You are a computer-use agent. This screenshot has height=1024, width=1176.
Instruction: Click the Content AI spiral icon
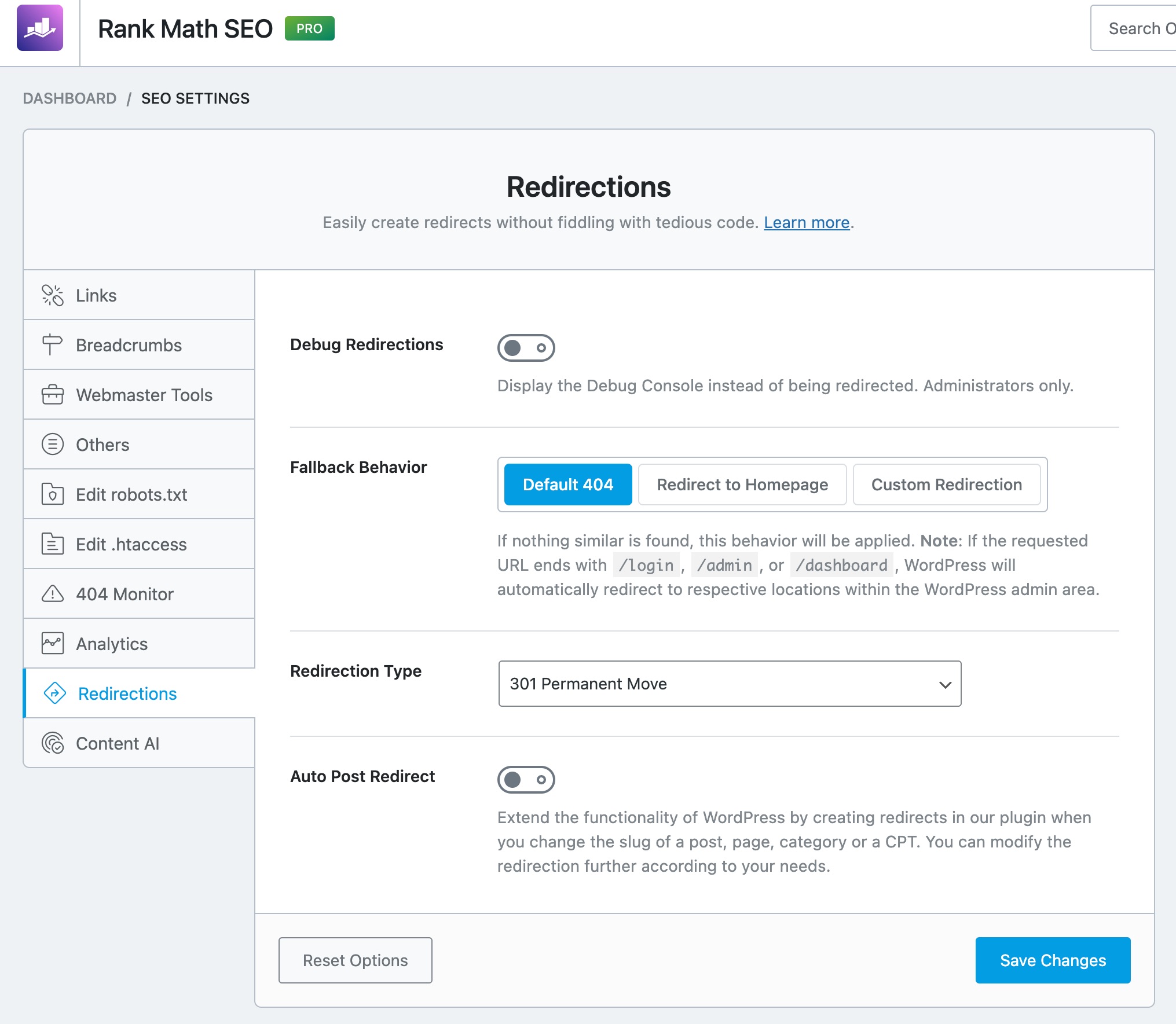(53, 743)
